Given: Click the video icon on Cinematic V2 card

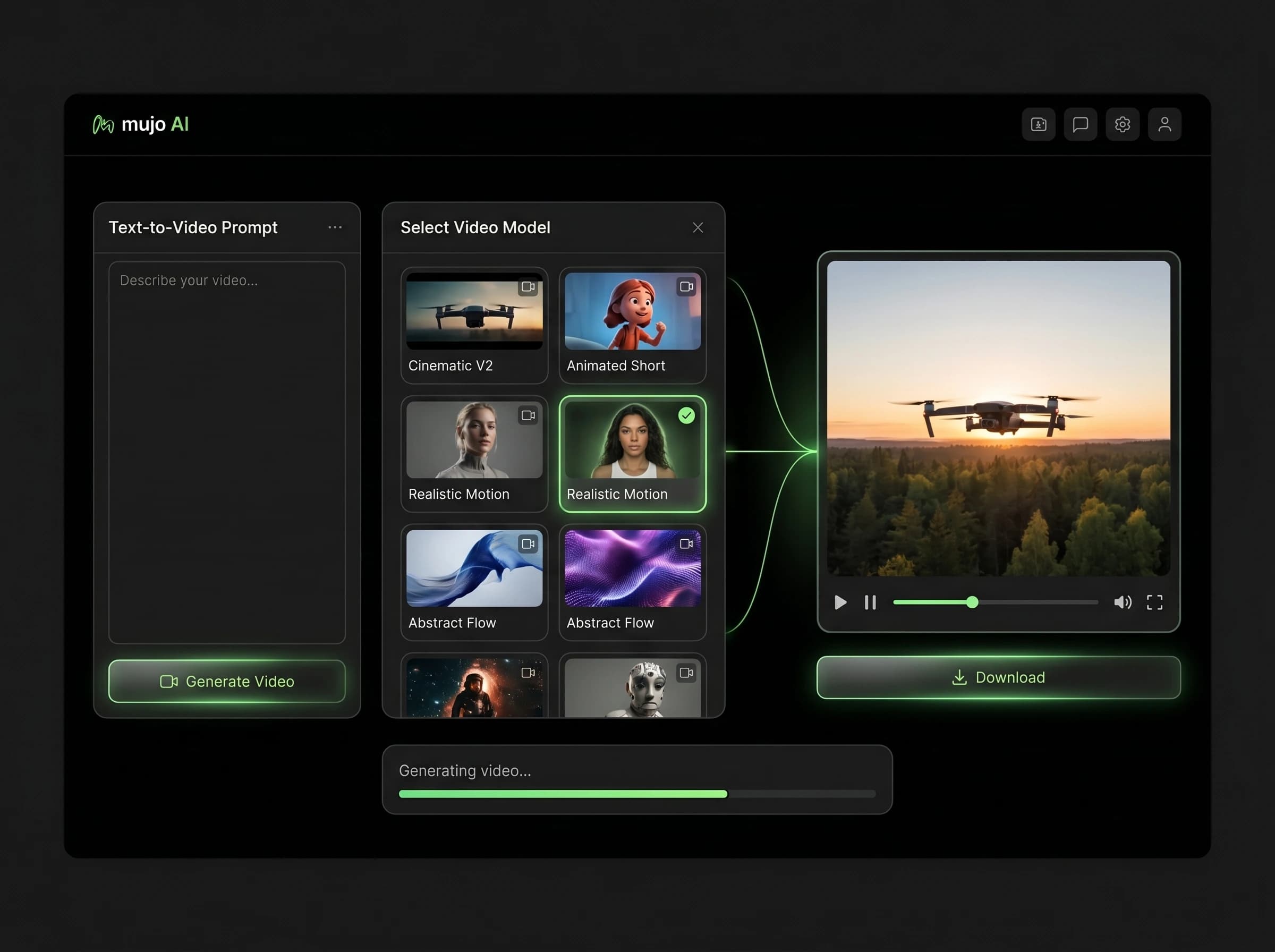Looking at the screenshot, I should pyautogui.click(x=528, y=286).
